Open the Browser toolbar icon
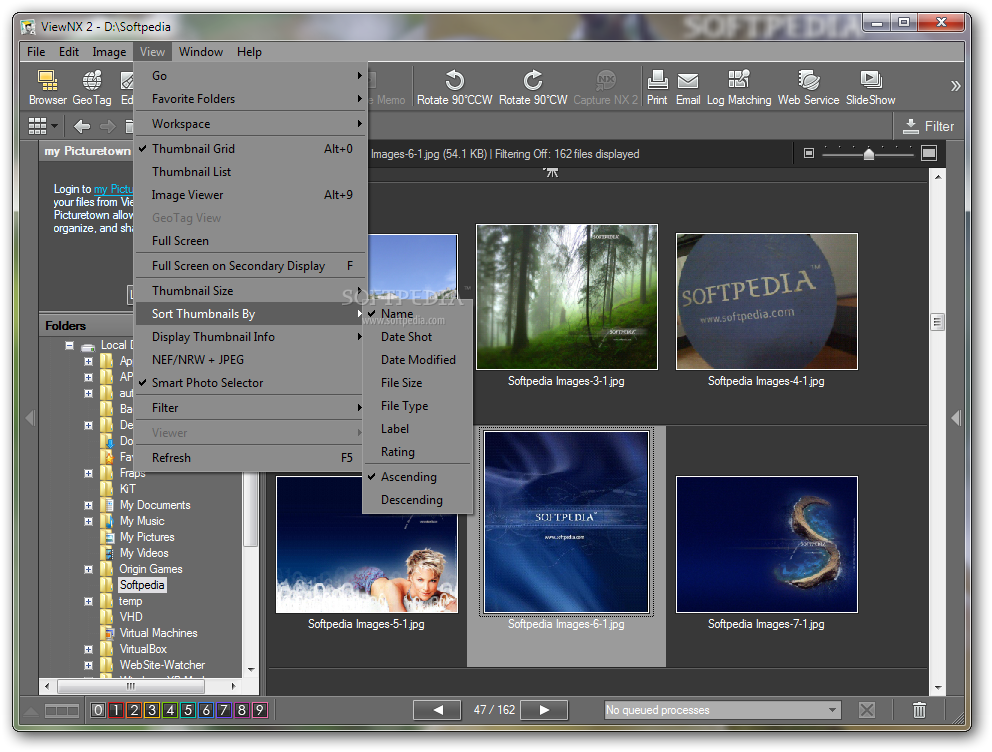The width and height of the screenshot is (992, 752). (47, 87)
